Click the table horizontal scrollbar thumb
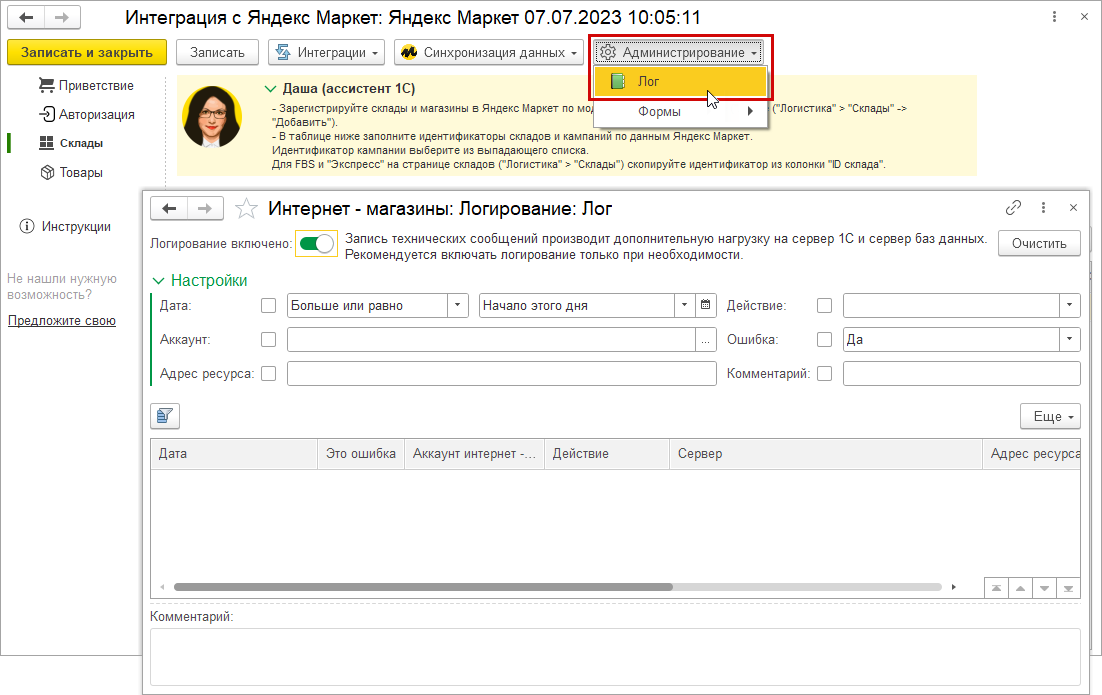The image size is (1102, 695). (x=423, y=587)
